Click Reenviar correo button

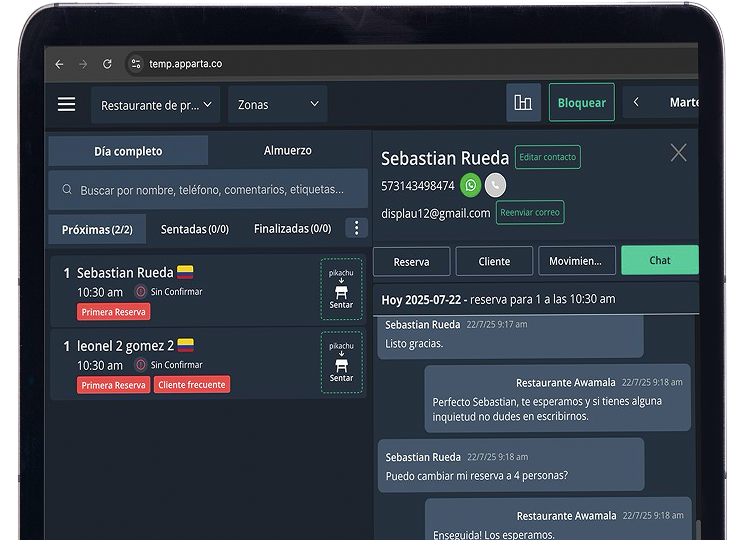click(x=530, y=212)
